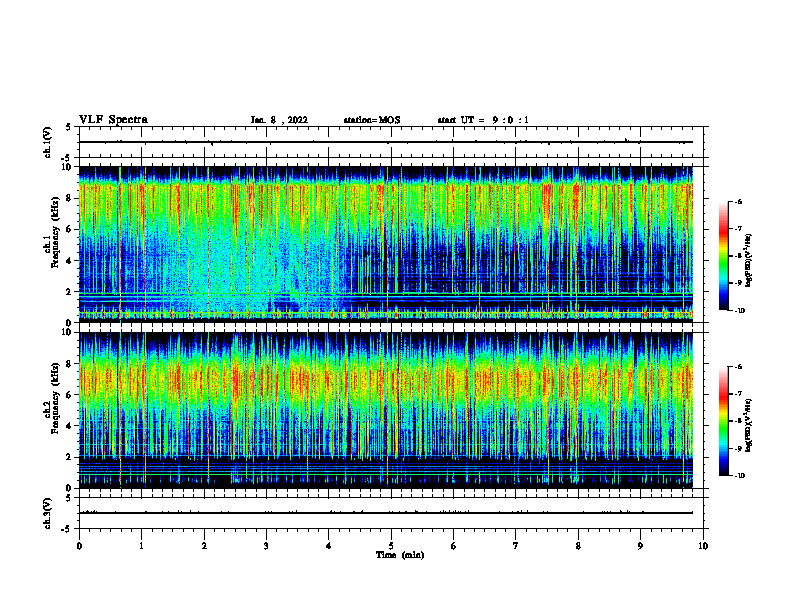
Task: Click time axis tick label "2"
Action: tap(204, 546)
